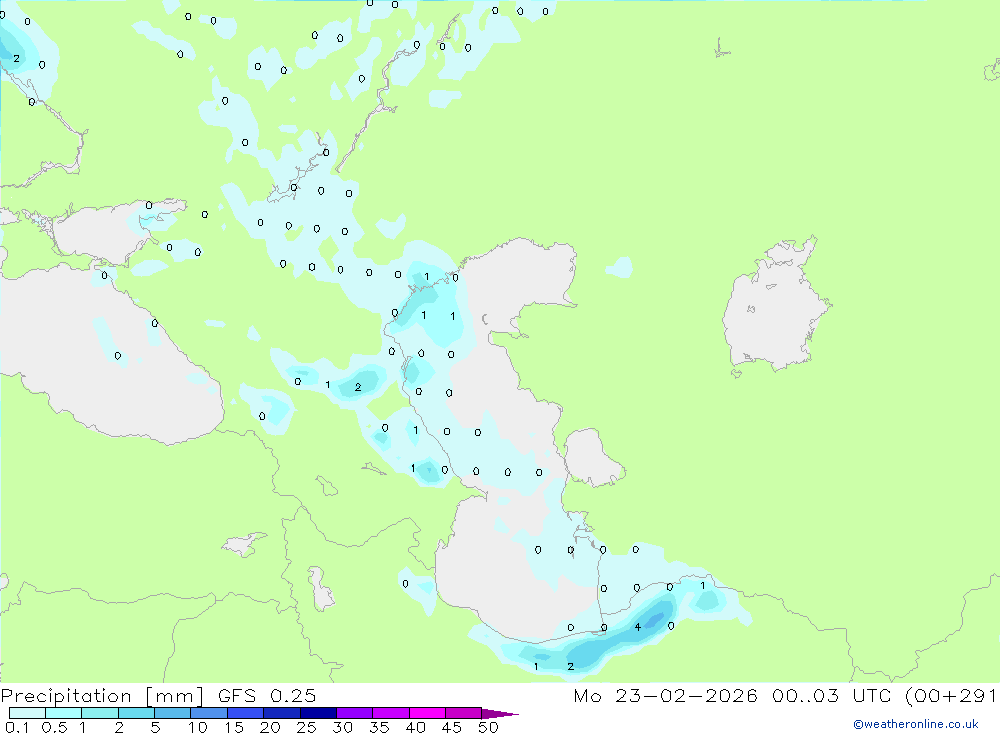Image resolution: width=1000 pixels, height=733 pixels.
Task: Click the 20–25 mm dark blue swatch
Action: tap(282, 713)
